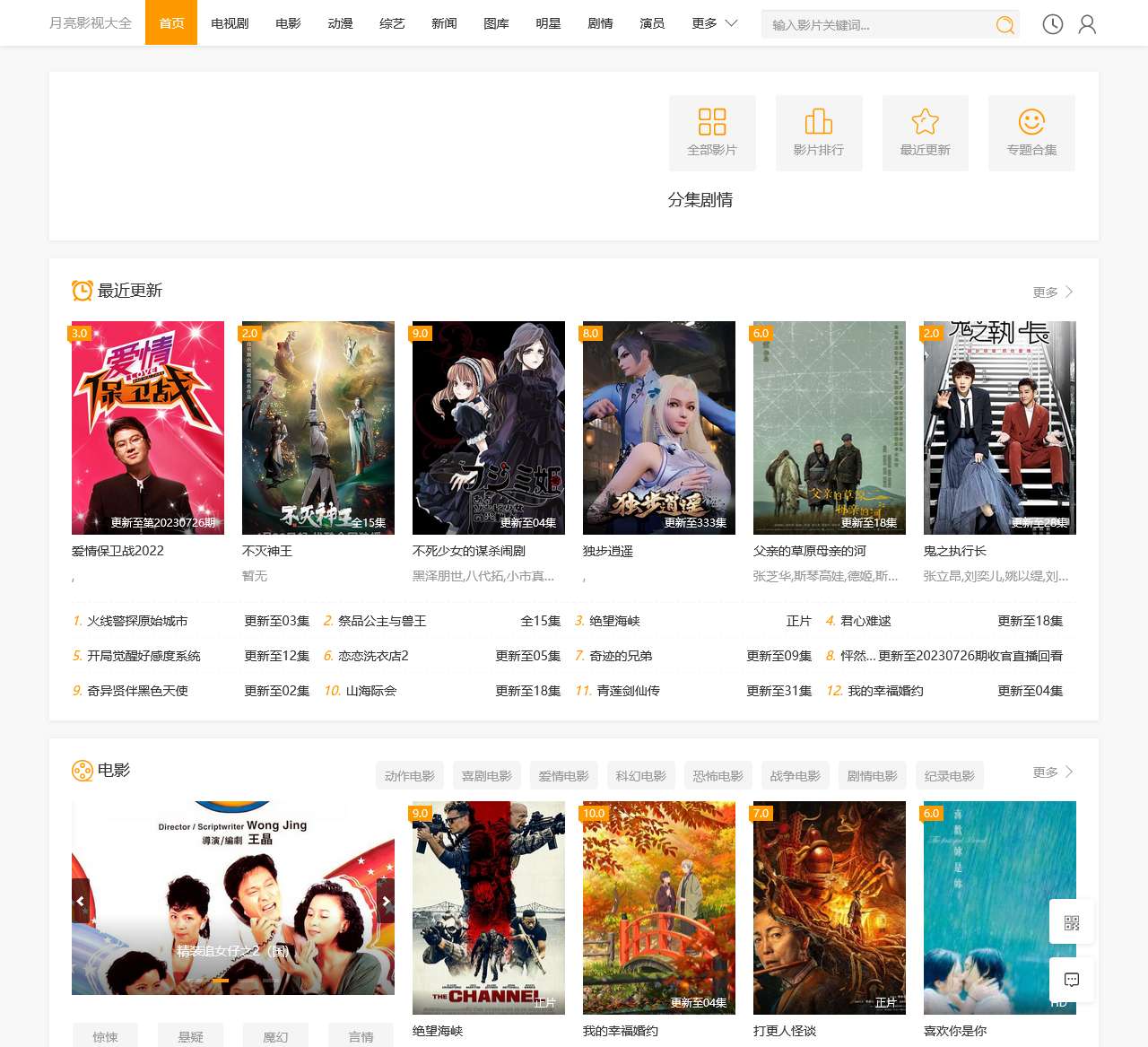Open the feedback message floating button
The height and width of the screenshot is (1047, 1148).
pos(1072,980)
